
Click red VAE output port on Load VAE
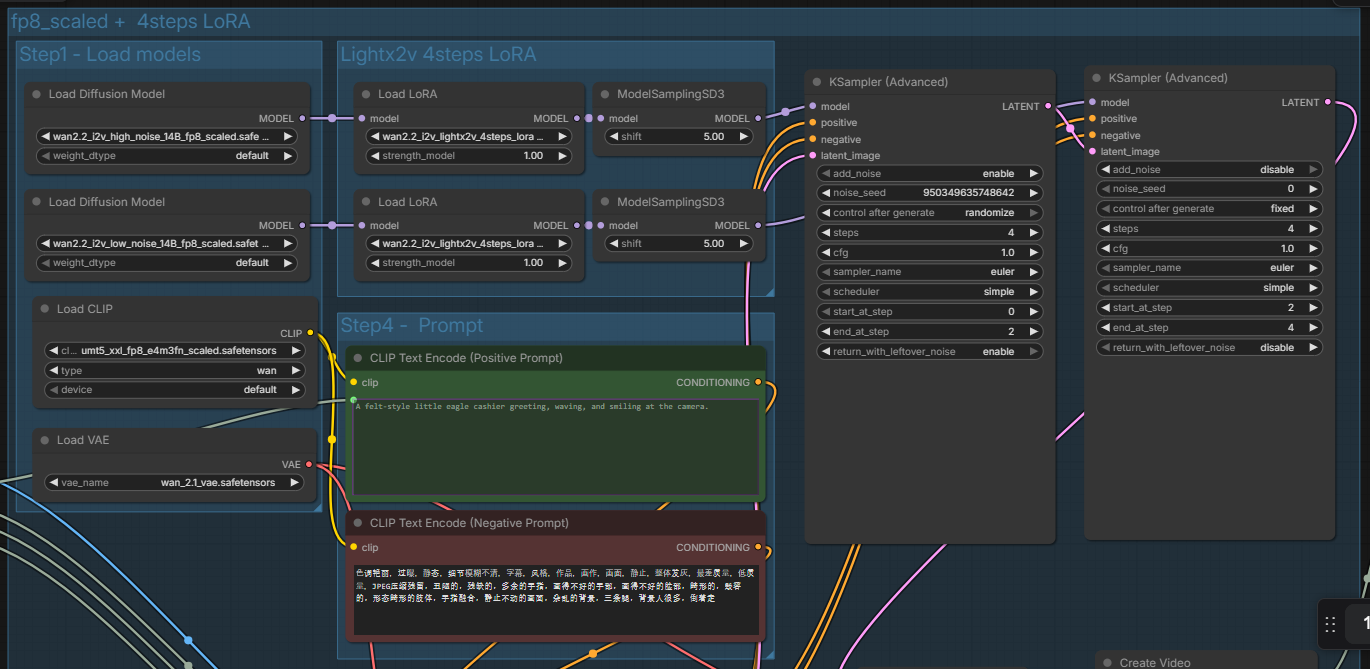coord(309,464)
